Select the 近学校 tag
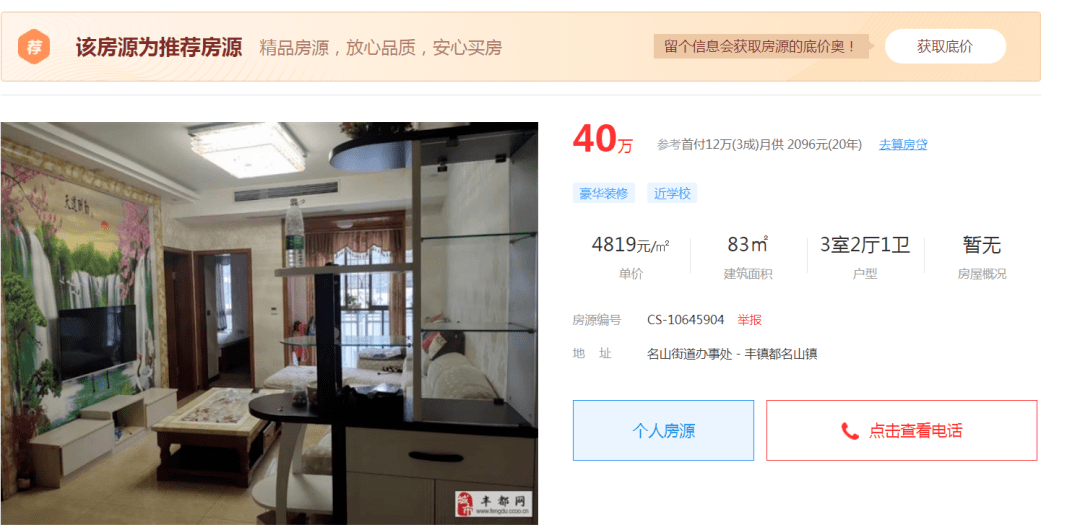This screenshot has width=1080, height=530. point(672,194)
